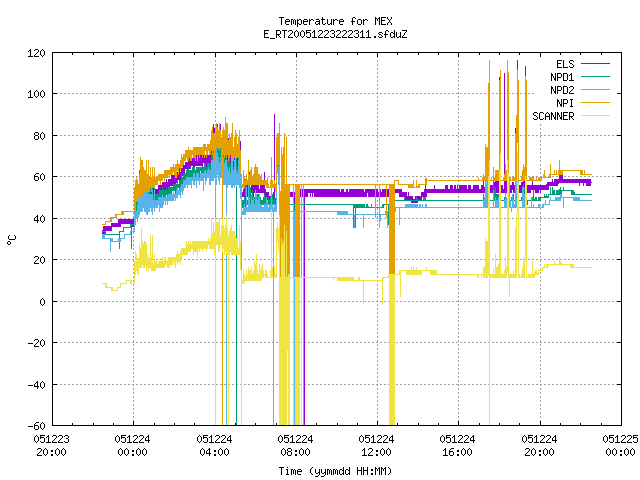Screen dimensions: 640x480
Task: Click the blue NPD2 legend line sample
Action: tap(595, 89)
